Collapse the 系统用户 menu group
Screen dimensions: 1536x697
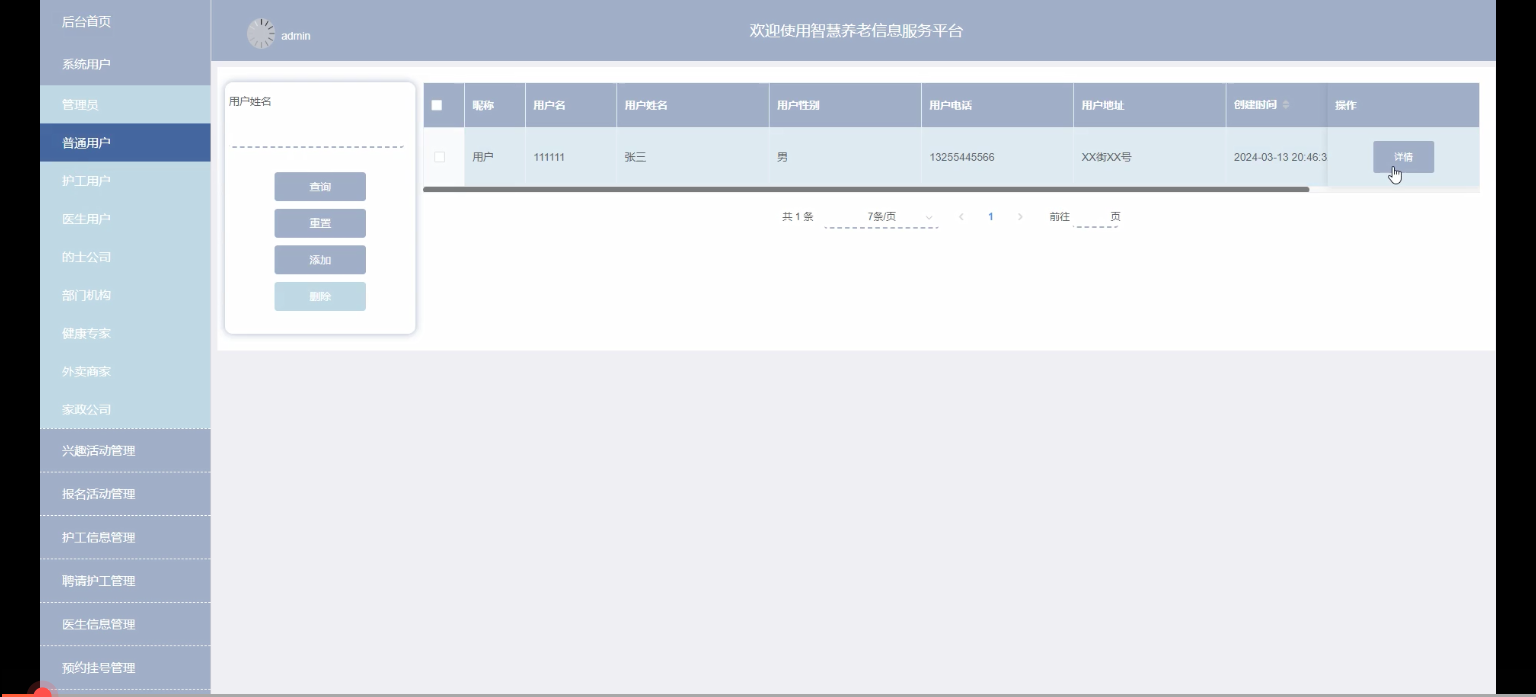click(125, 64)
